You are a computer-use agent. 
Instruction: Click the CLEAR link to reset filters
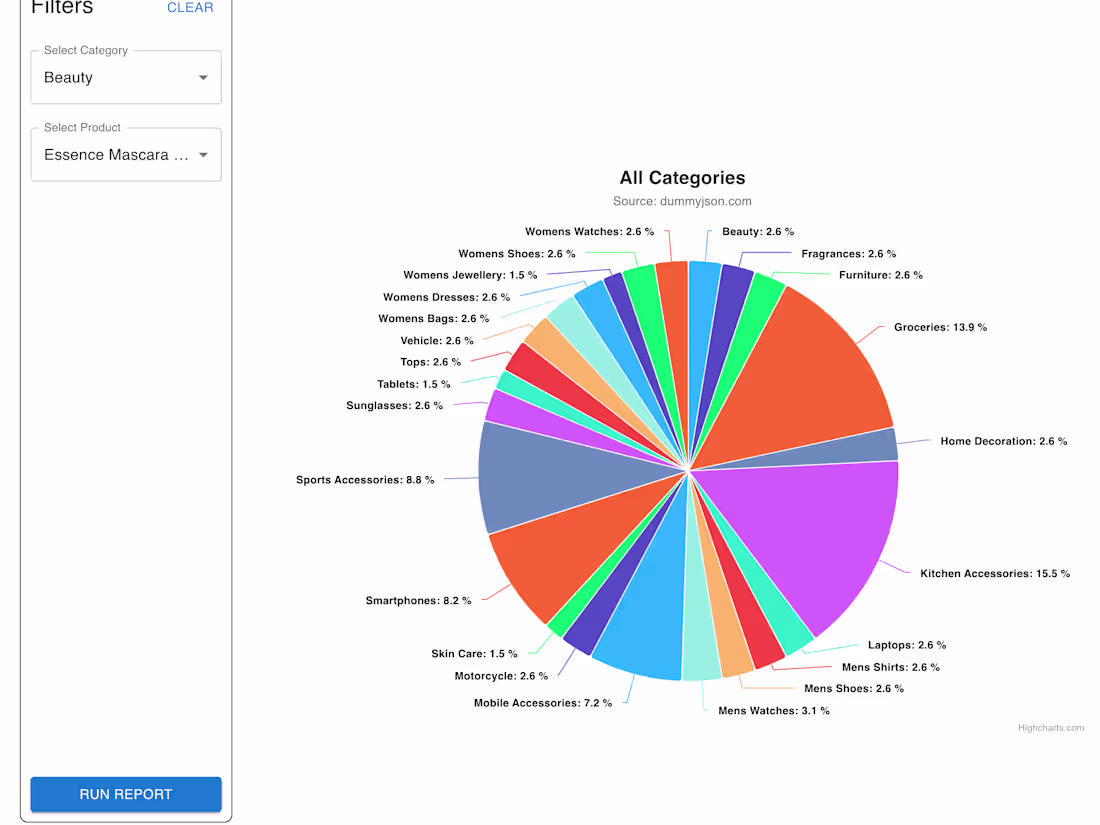tap(190, 8)
